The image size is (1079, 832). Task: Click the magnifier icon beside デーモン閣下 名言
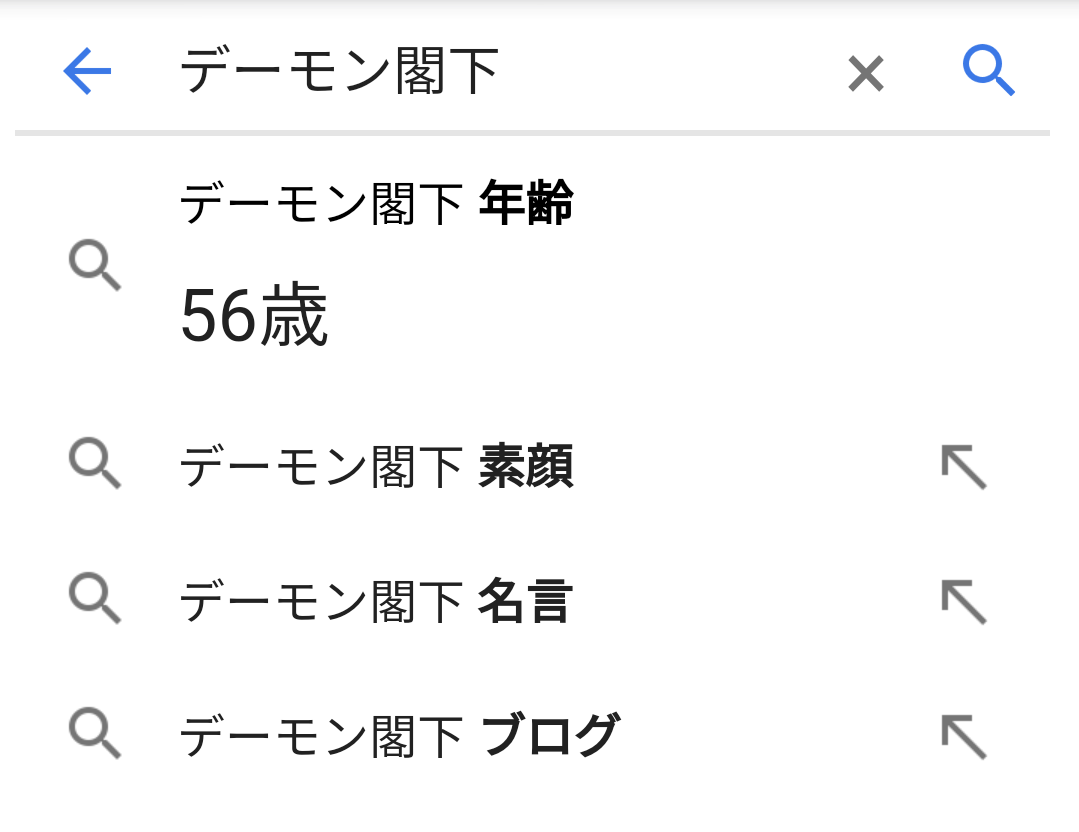coord(95,600)
